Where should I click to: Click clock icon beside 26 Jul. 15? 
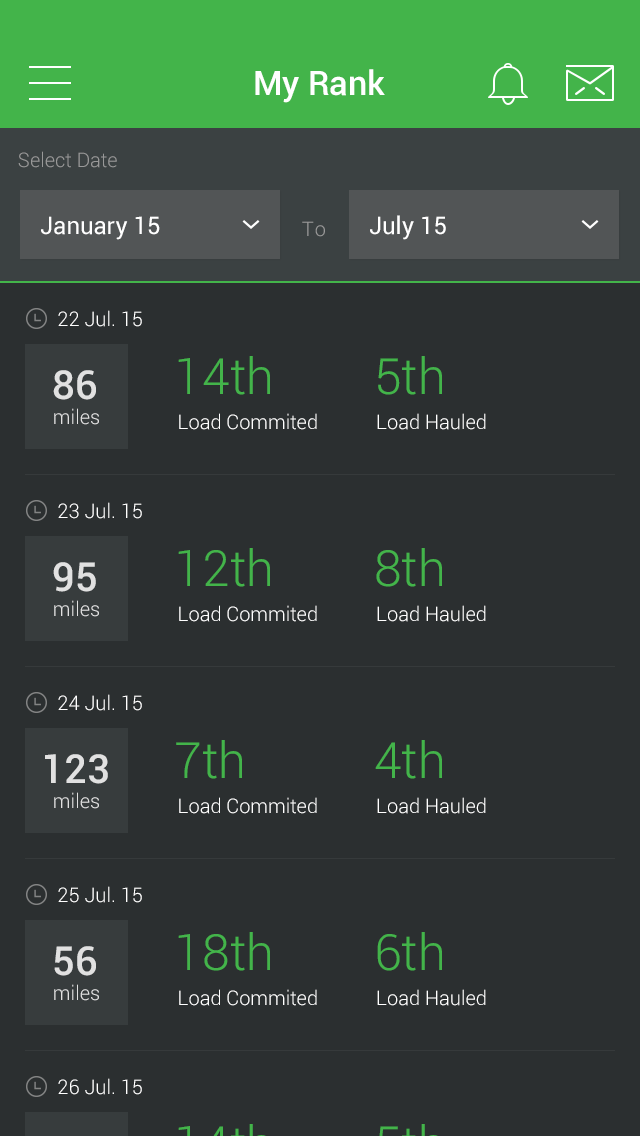tap(36, 1087)
